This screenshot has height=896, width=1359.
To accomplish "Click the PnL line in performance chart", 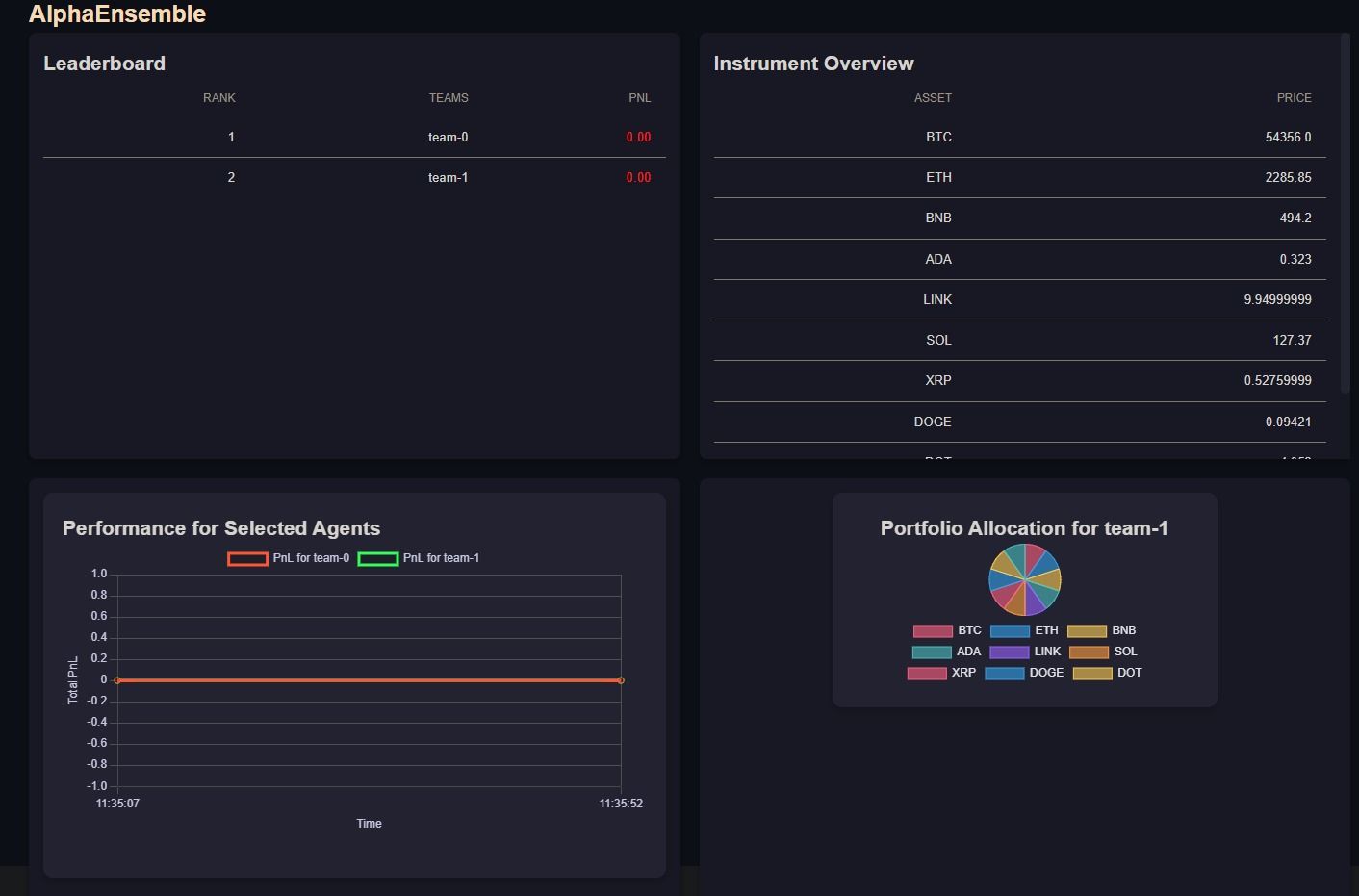I will tap(370, 680).
